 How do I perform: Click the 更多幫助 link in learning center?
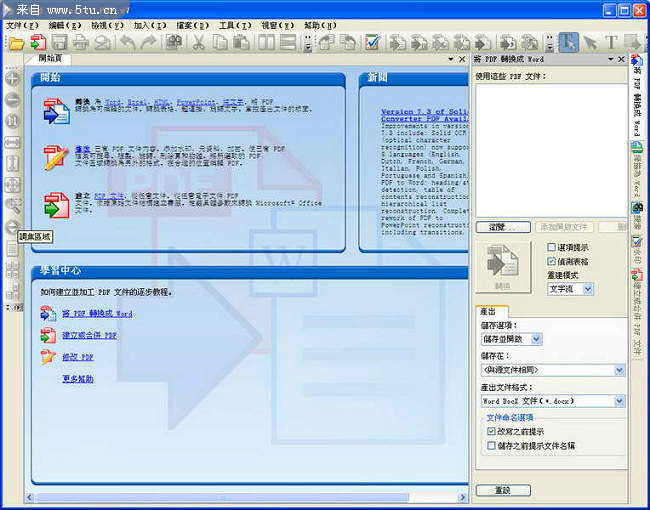77,379
